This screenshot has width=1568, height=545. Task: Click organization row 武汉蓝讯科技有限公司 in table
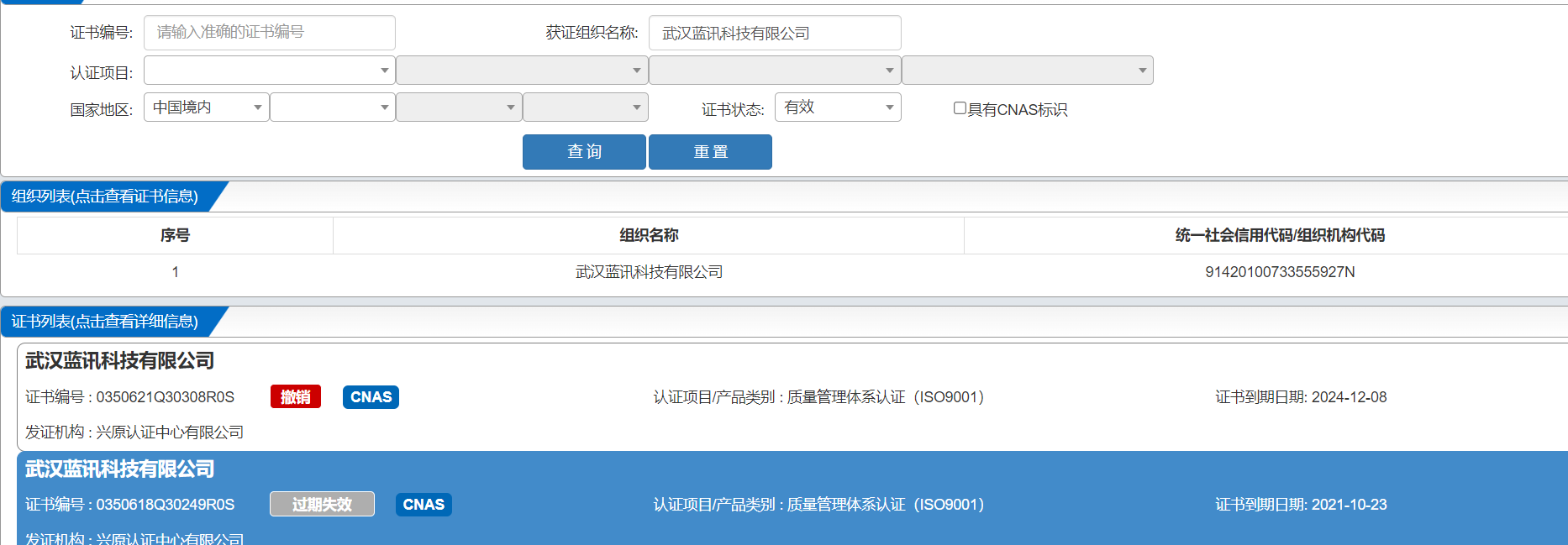point(649,272)
